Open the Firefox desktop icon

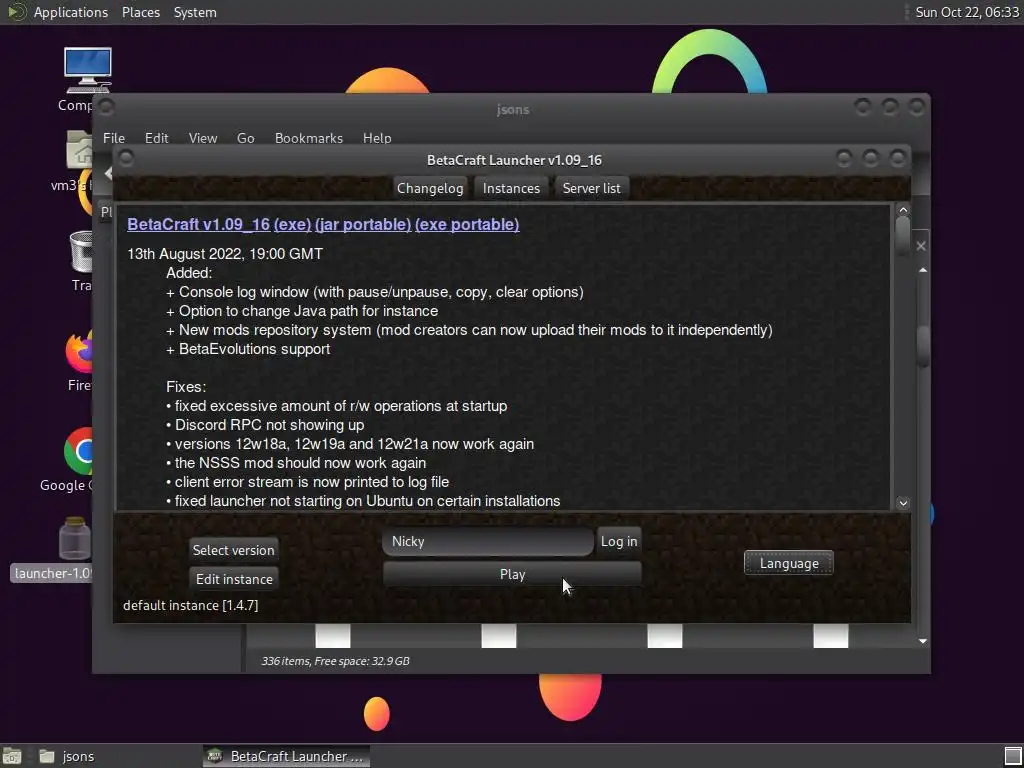coord(79,351)
